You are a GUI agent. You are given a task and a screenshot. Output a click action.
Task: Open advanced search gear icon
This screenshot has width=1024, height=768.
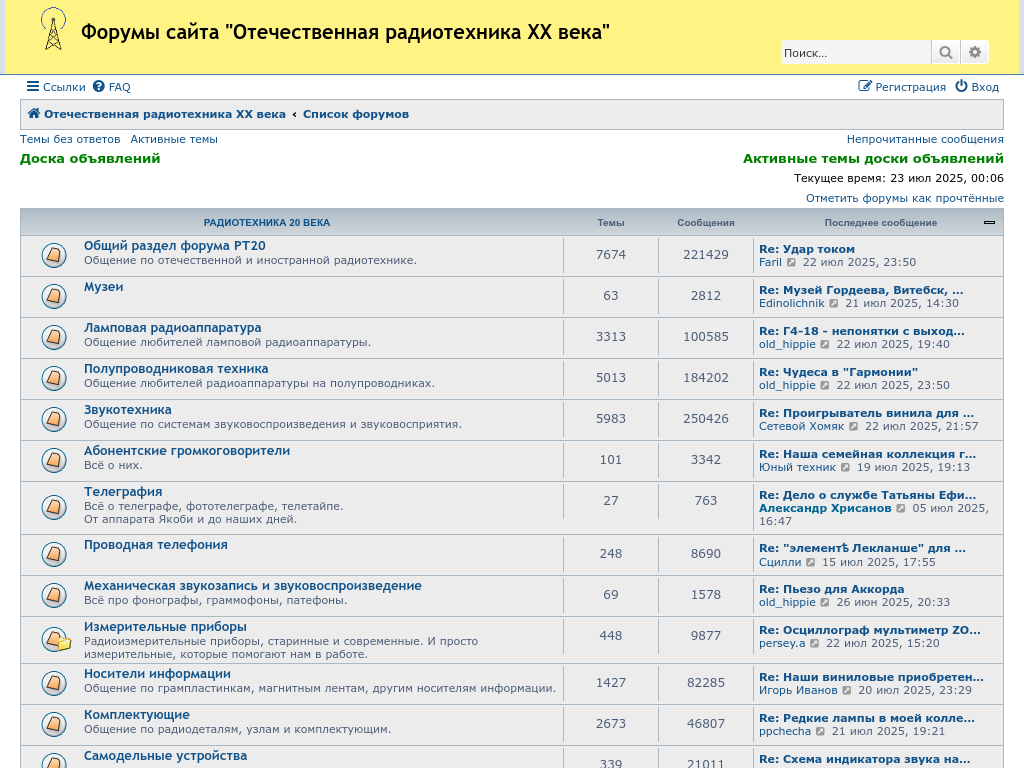point(975,53)
